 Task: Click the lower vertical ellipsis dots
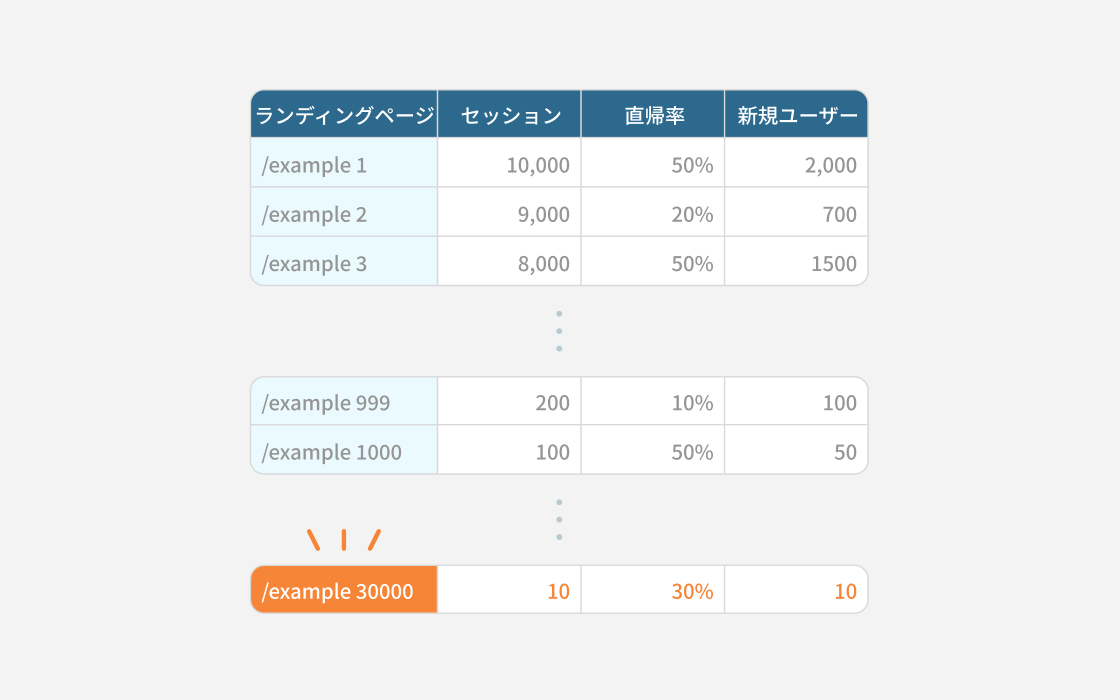[x=559, y=520]
